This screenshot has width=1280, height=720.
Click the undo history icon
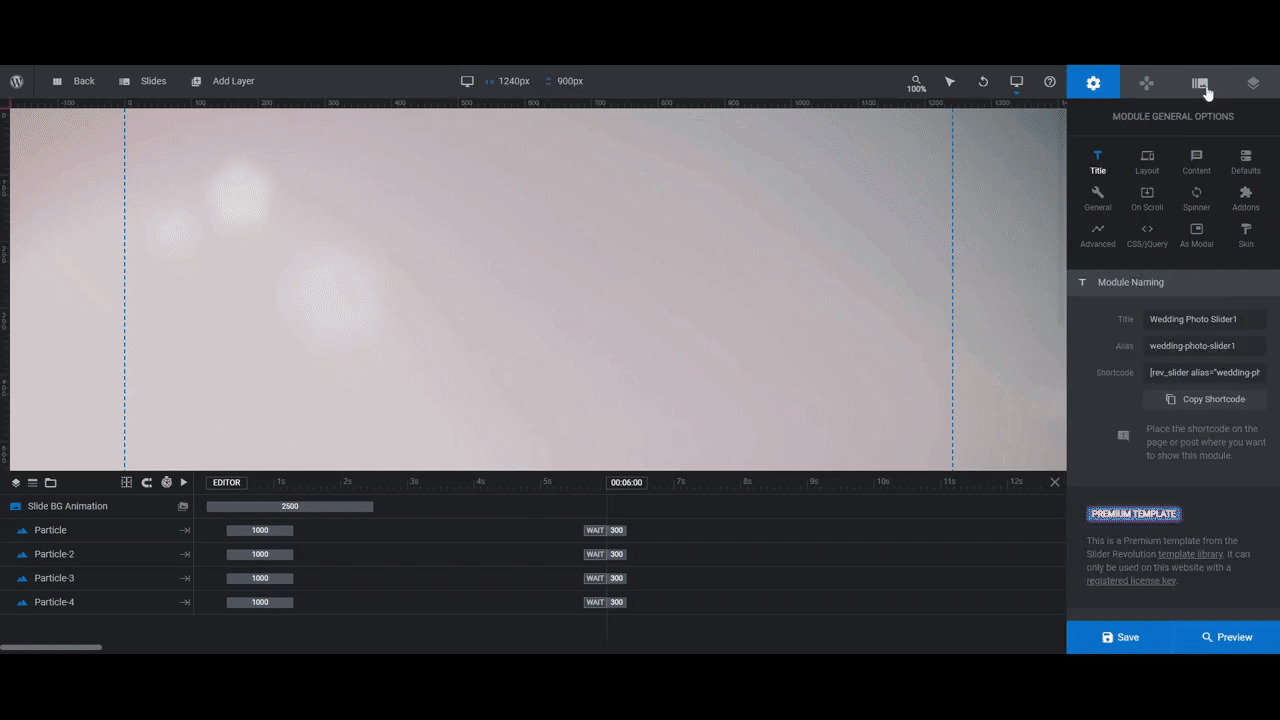983,81
